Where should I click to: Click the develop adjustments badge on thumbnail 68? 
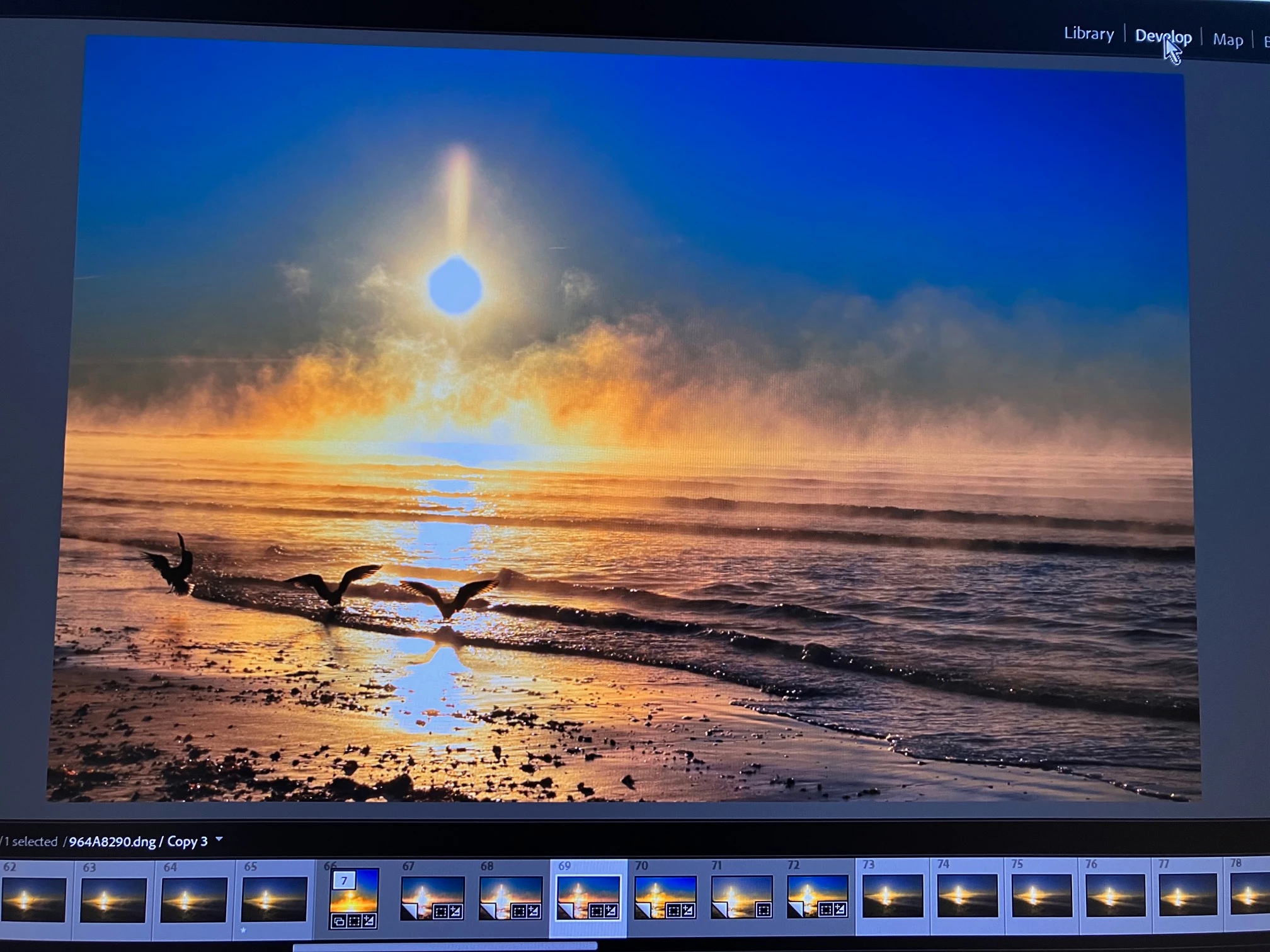pyautogui.click(x=533, y=911)
